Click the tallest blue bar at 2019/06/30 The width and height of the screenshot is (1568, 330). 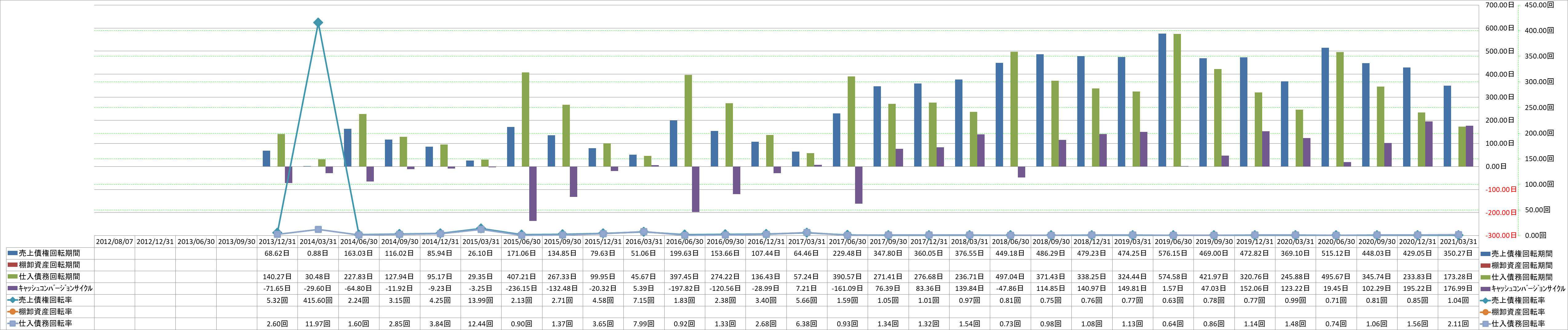(1162, 100)
